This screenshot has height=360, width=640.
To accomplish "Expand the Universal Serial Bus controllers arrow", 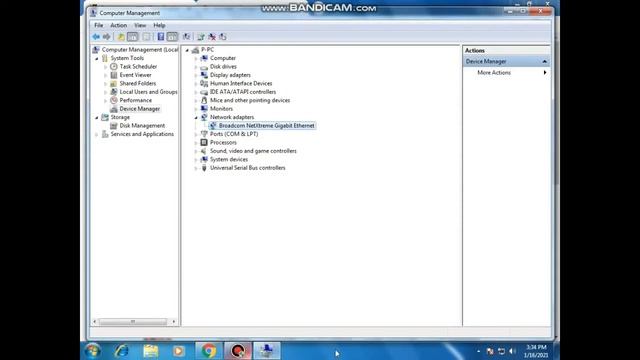I will [196, 168].
